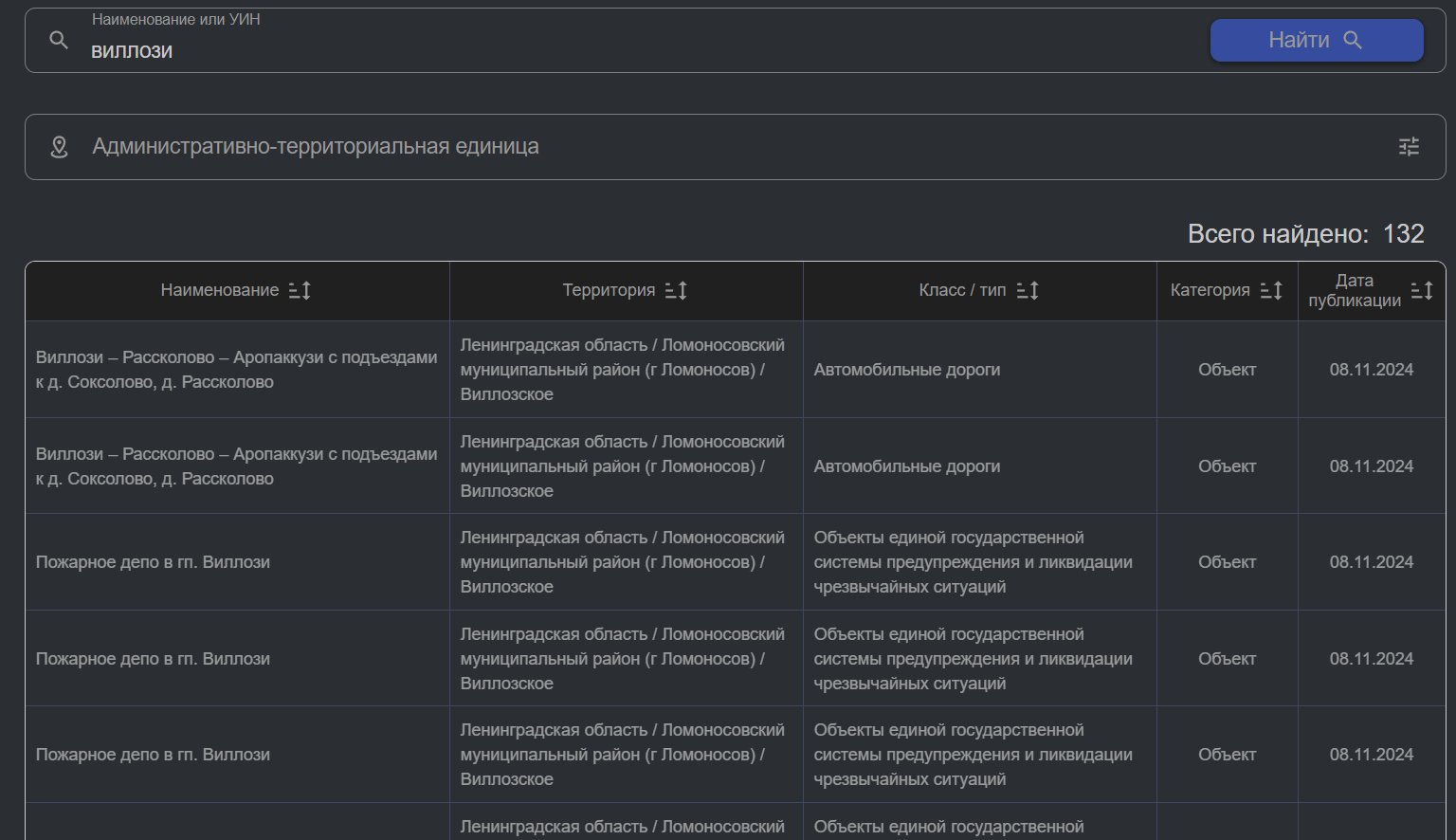
Task: Click the Дата публикации header text
Action: 1355,290
